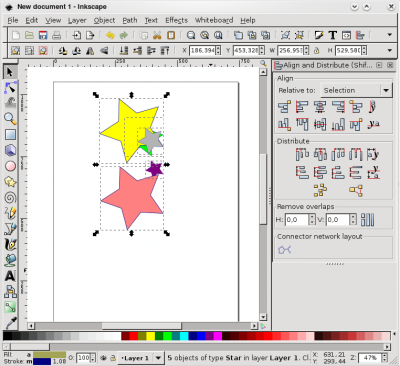400x366 pixels.
Task: Click the Cut scissors icon
Action: click(157, 35)
